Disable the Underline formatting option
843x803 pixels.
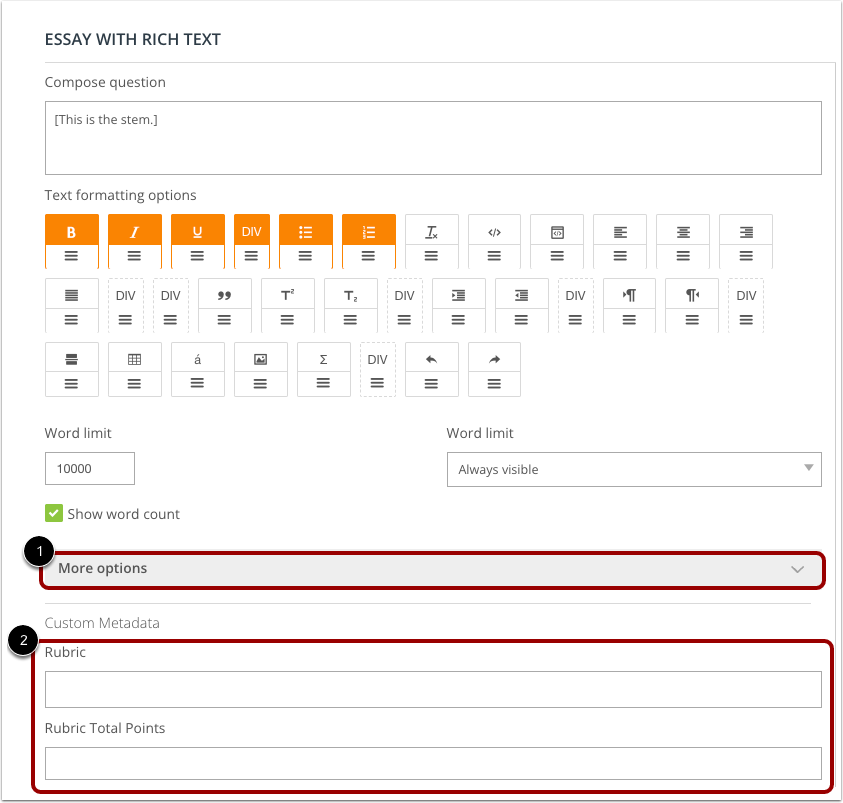coord(197,230)
